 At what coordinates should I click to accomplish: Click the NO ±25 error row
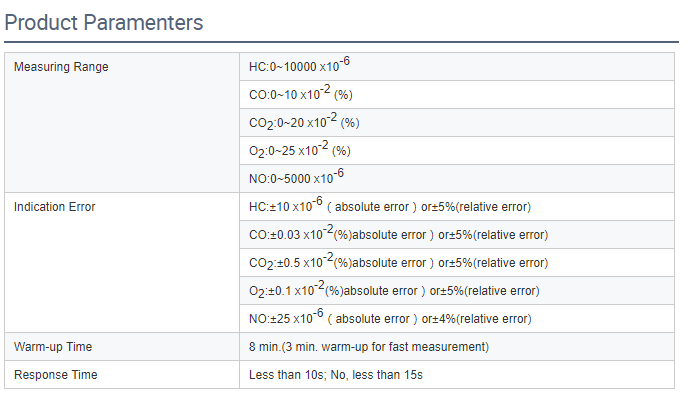click(457, 319)
